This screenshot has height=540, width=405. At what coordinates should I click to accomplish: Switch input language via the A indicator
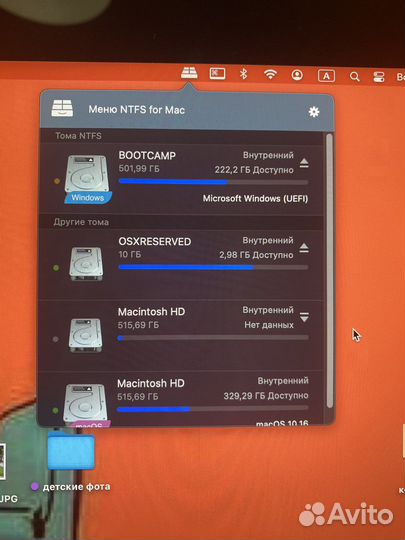click(326, 76)
